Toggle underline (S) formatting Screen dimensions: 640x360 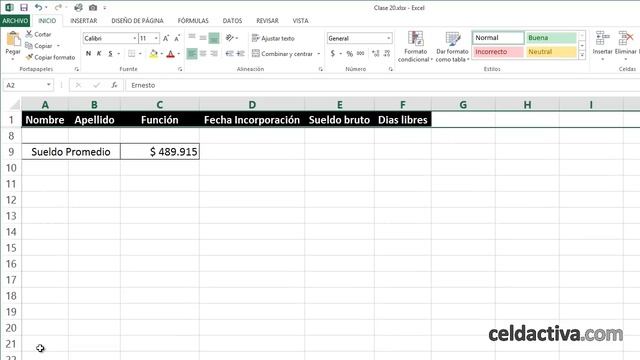tap(110, 53)
